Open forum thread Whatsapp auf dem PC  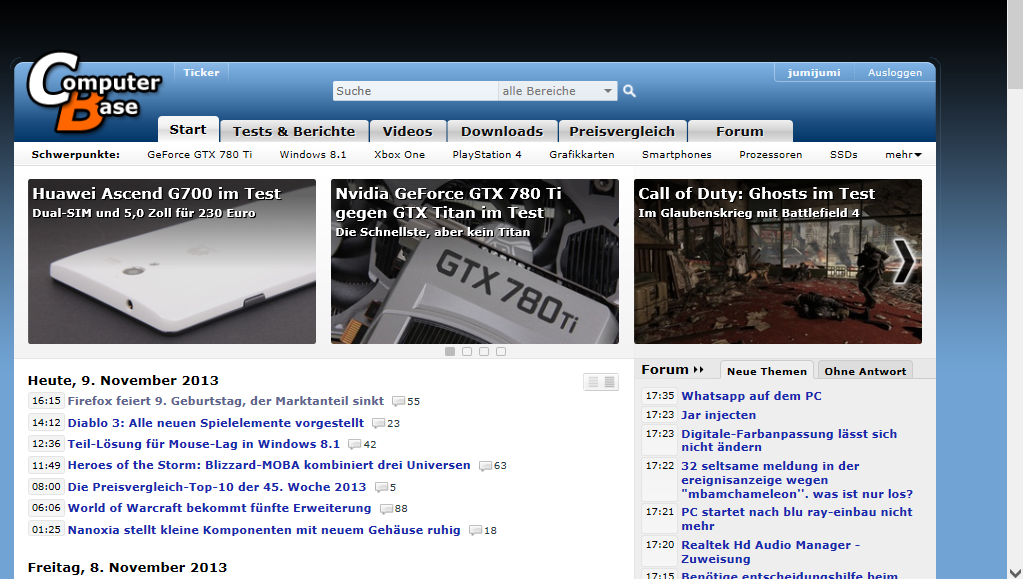click(752, 396)
